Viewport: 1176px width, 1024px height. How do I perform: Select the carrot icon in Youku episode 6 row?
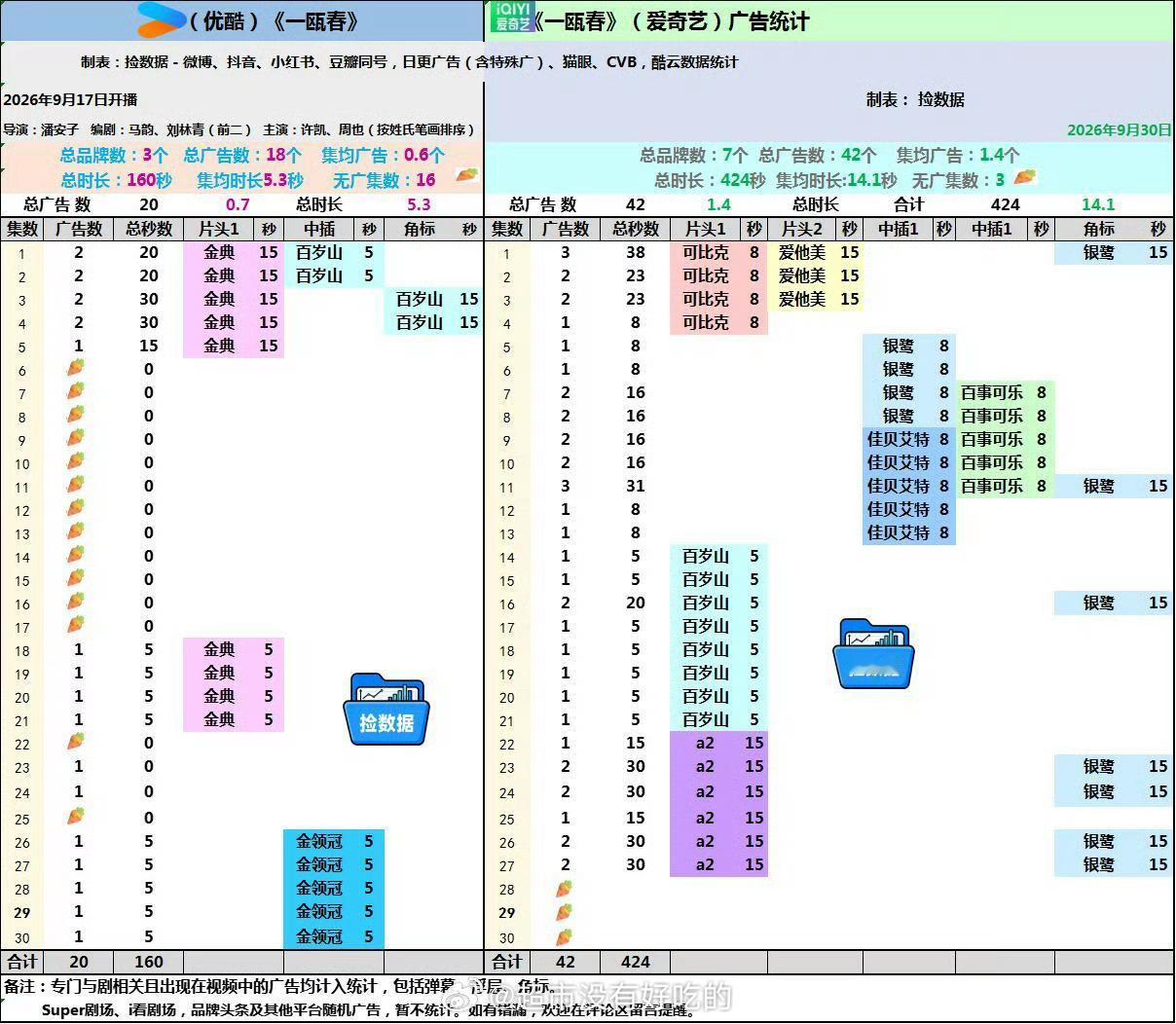coord(76,368)
